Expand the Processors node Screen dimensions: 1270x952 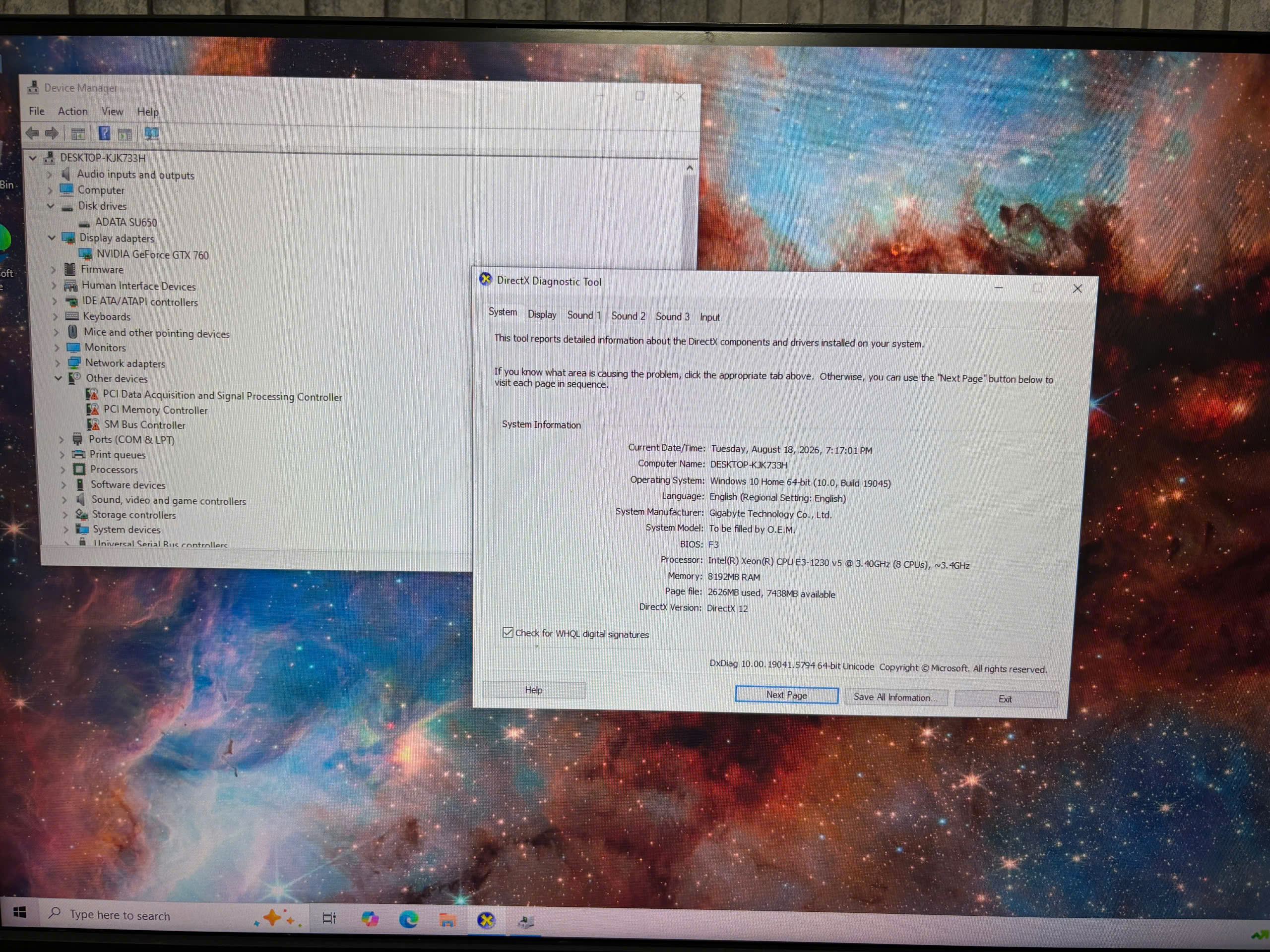click(63, 469)
